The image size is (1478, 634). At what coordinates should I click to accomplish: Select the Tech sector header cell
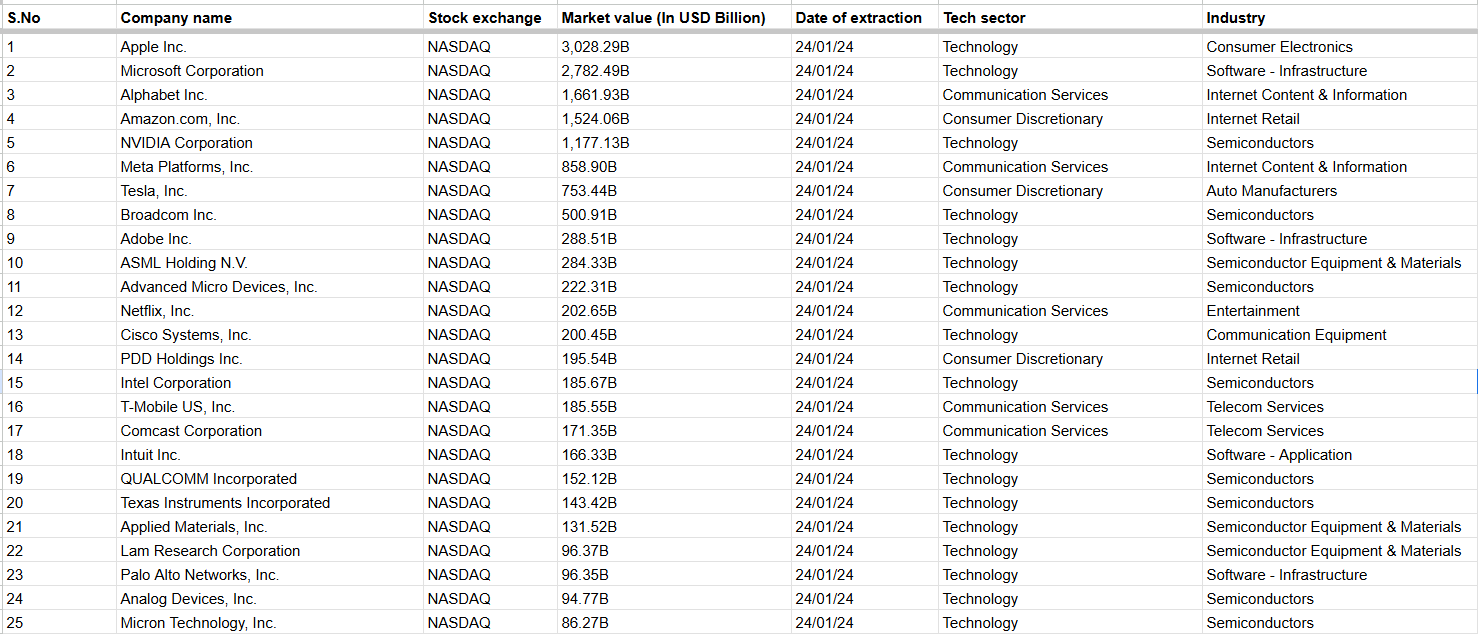tap(1070, 17)
